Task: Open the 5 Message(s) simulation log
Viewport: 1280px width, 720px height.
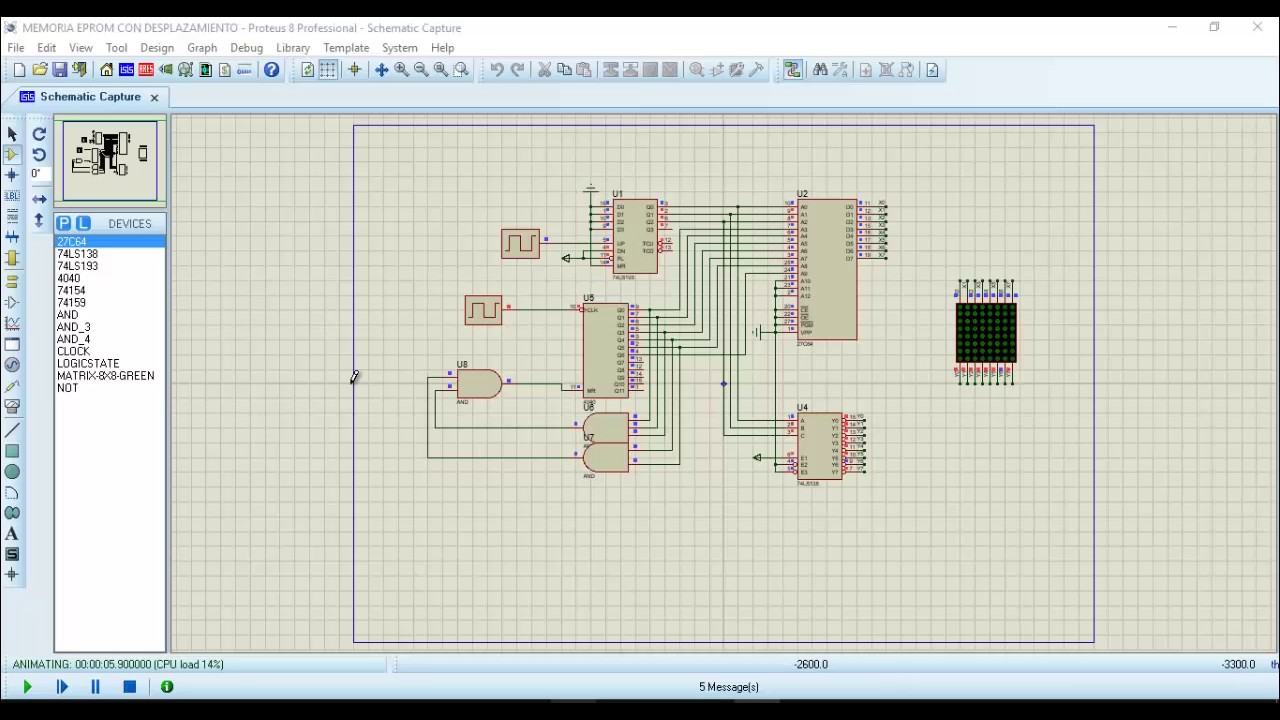Action: tap(729, 687)
